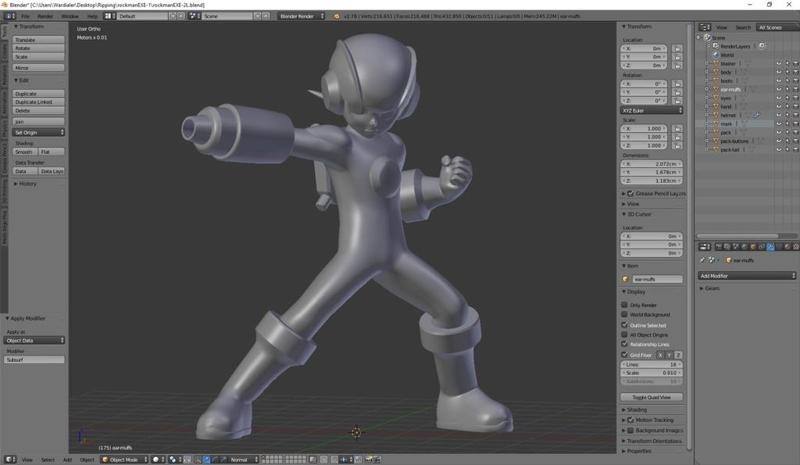Click the scene browse icon in header

click(x=194, y=16)
